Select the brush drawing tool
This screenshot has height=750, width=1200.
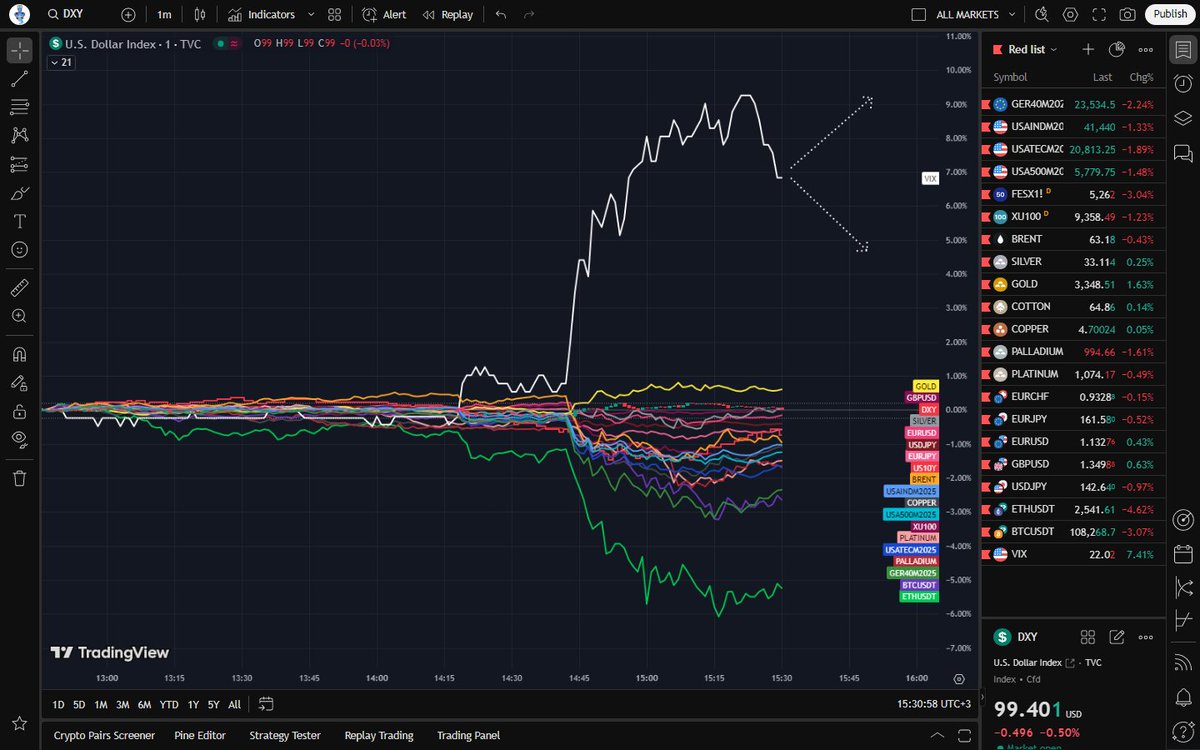tap(20, 193)
